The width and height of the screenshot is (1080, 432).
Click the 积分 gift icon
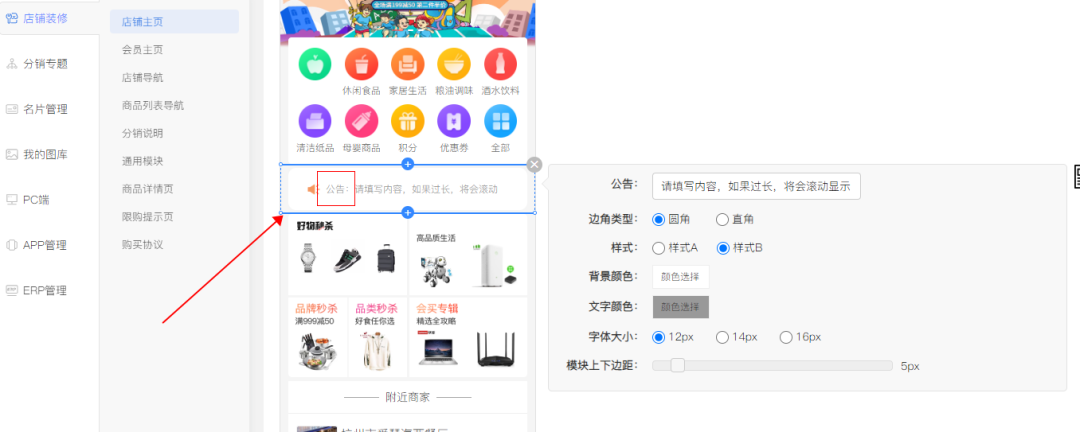(408, 122)
